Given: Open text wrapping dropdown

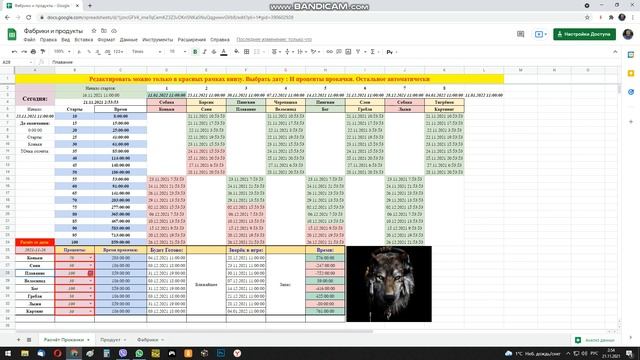Looking at the screenshot, I should click(x=302, y=52).
